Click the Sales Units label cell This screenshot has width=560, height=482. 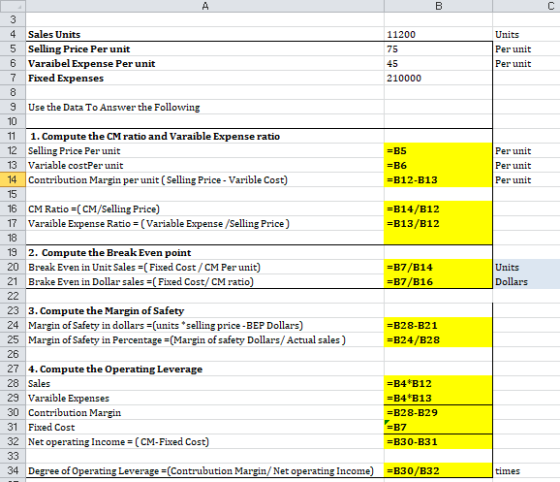(x=205, y=34)
